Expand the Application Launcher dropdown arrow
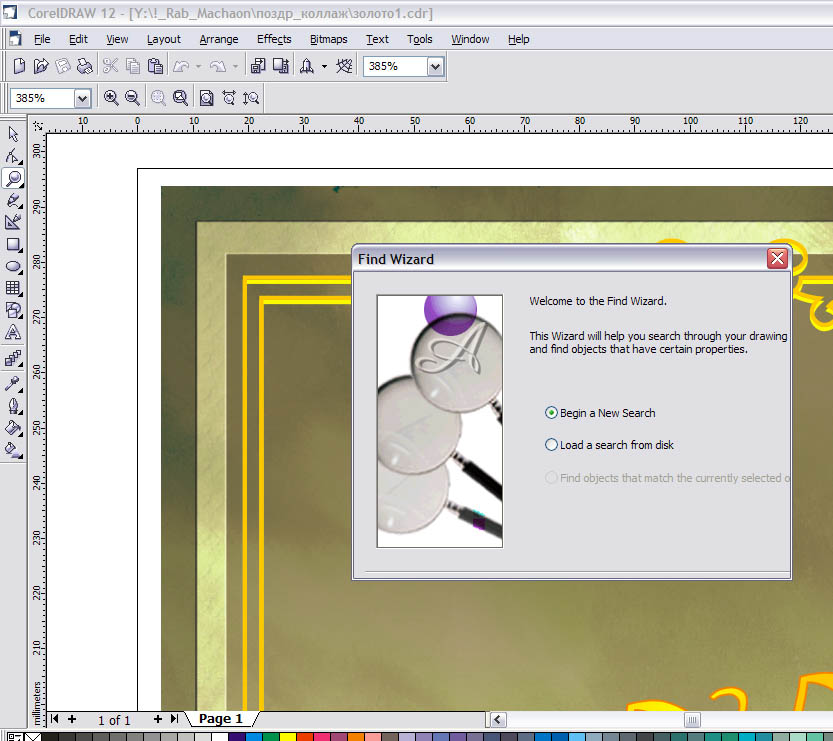This screenshot has width=833, height=741. pyautogui.click(x=324, y=66)
